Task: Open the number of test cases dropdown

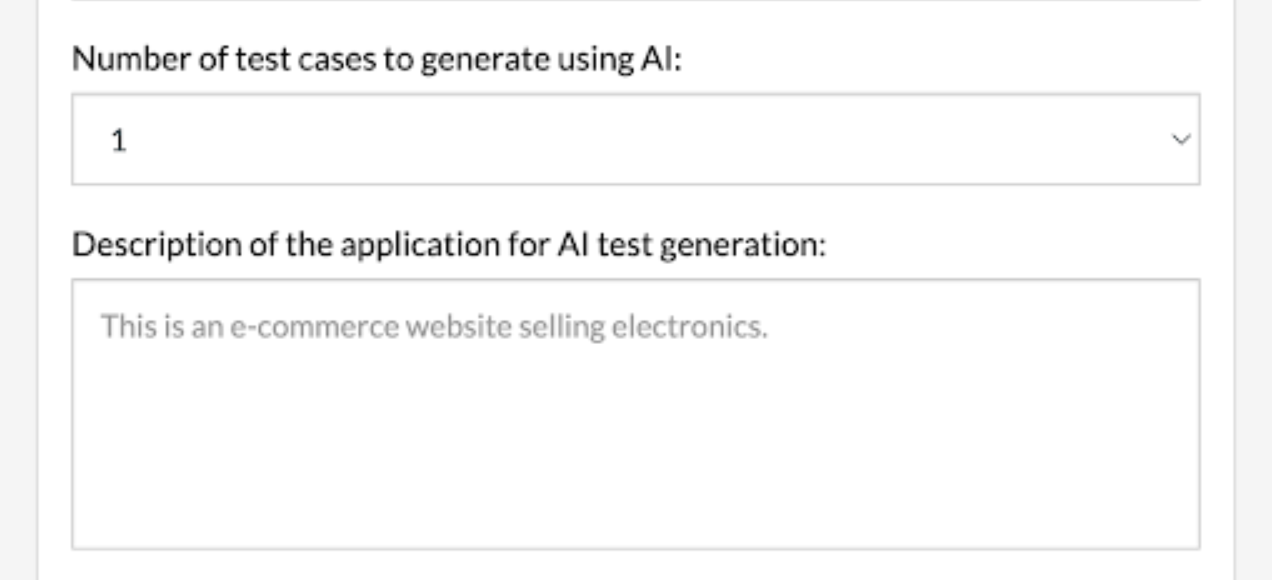Action: [x=635, y=140]
